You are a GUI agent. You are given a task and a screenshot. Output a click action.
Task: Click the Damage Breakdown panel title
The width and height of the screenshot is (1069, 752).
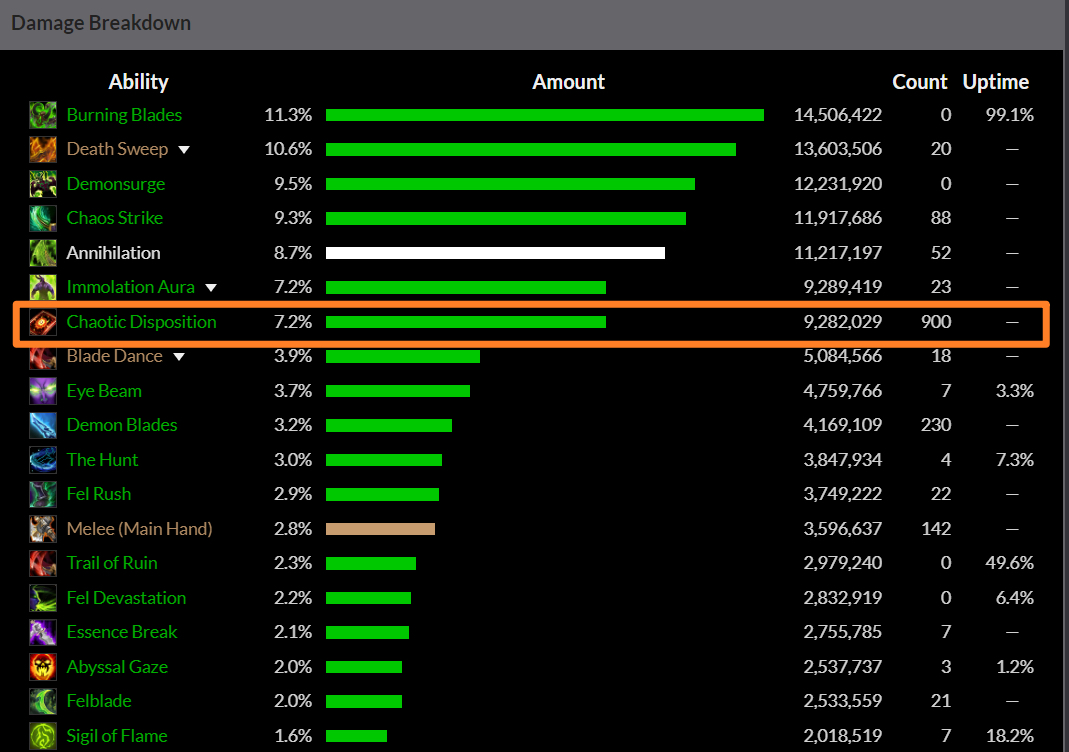[101, 22]
